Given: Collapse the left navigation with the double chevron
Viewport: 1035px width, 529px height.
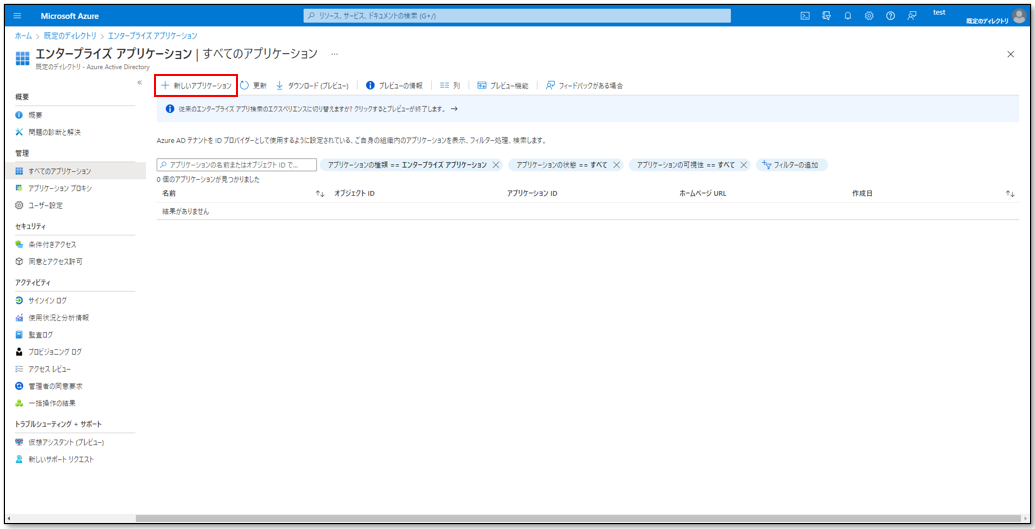Looking at the screenshot, I should pos(139,82).
